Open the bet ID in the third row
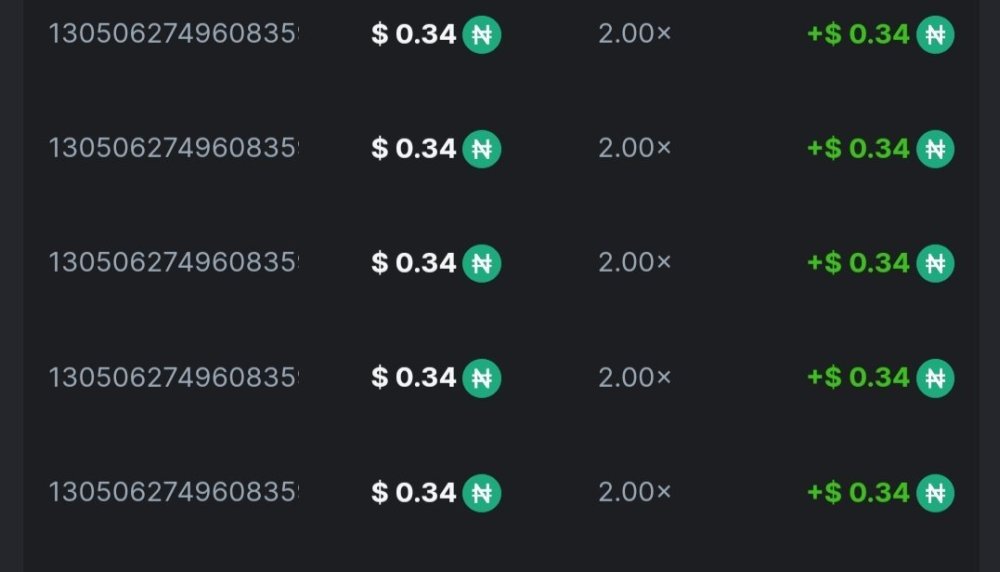This screenshot has height=572, width=1000. [174, 263]
